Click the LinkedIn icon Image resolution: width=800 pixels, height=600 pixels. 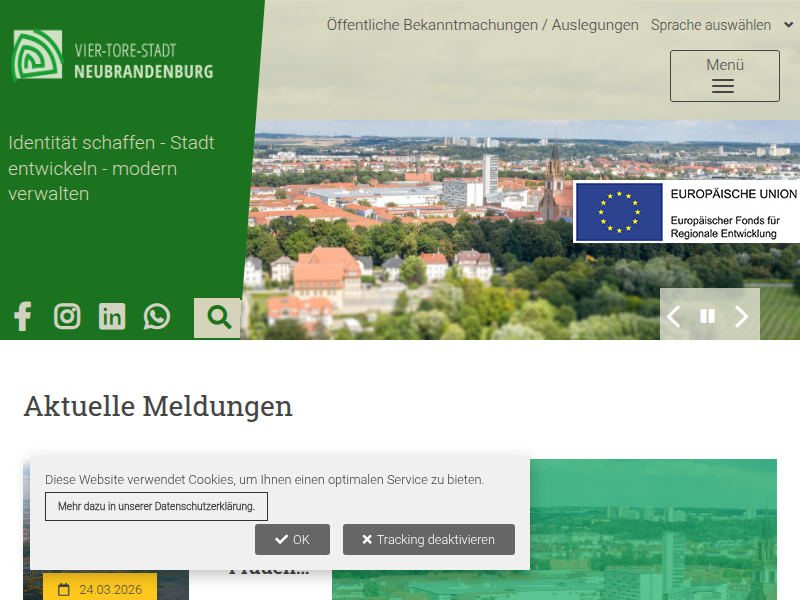[x=112, y=317]
